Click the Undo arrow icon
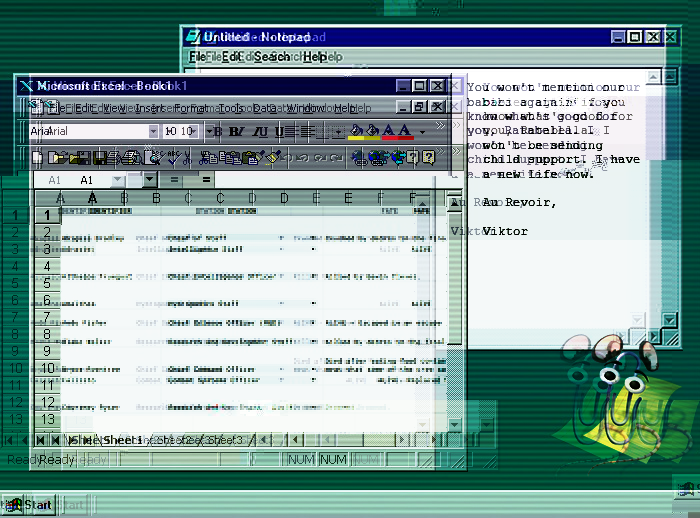The height and width of the screenshot is (518, 700). [x=303, y=157]
